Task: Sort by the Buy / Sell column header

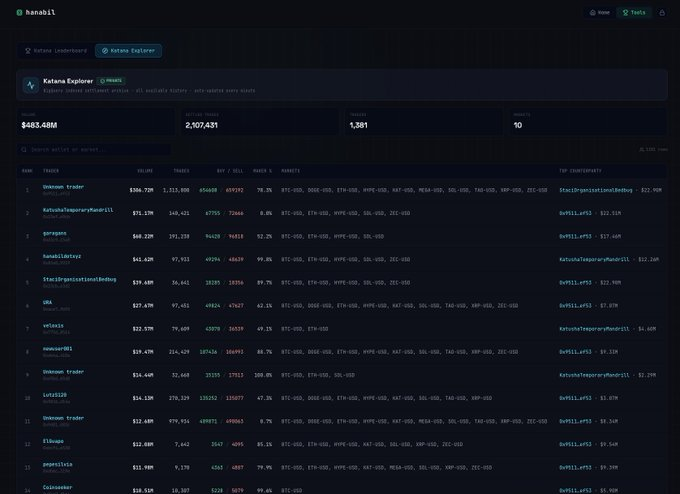Action: (x=230, y=171)
